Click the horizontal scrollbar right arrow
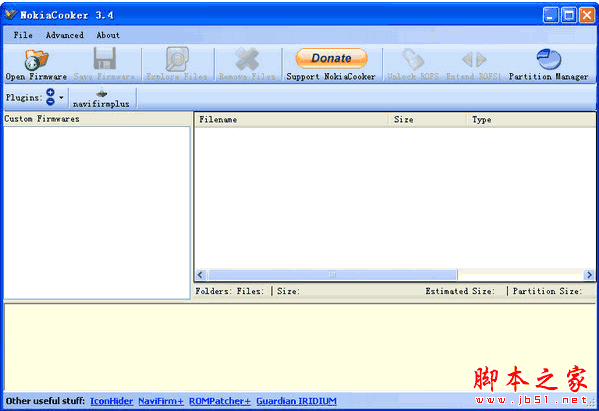 tap(589, 275)
